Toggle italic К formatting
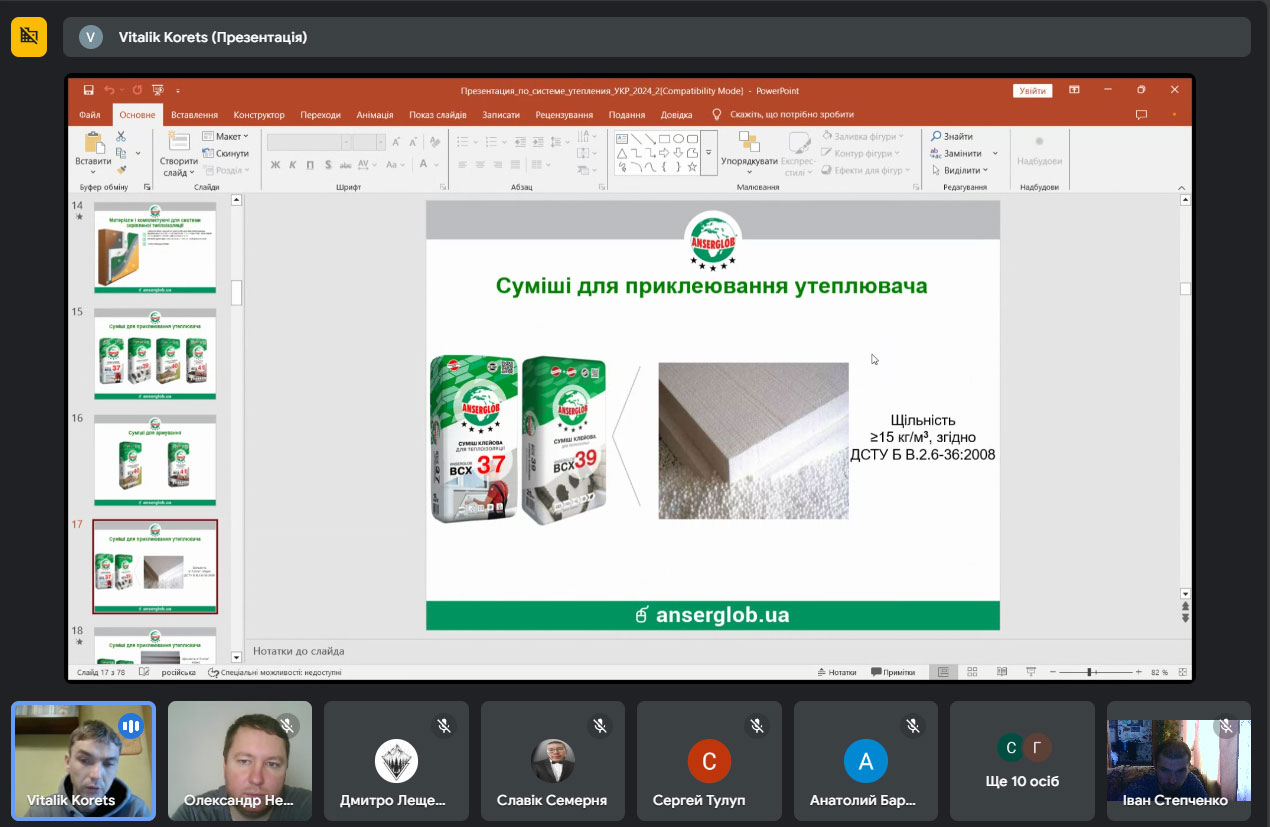Screen dimensions: 1270x827 tap(293, 165)
